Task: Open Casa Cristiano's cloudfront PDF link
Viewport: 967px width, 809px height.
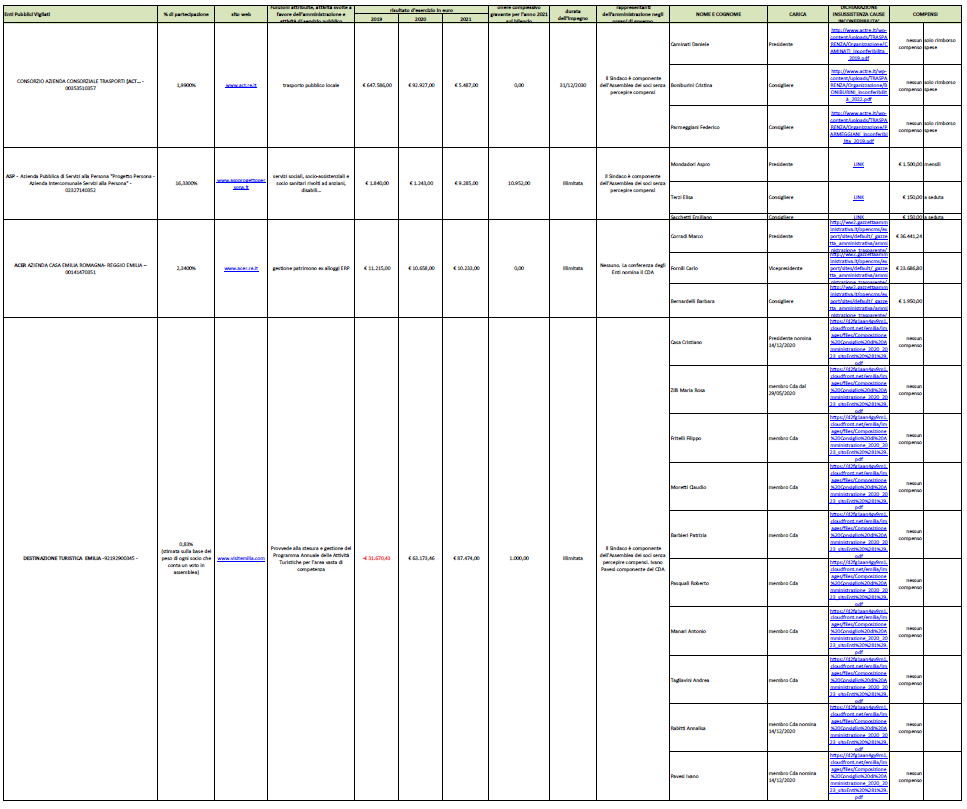Action: 858,342
